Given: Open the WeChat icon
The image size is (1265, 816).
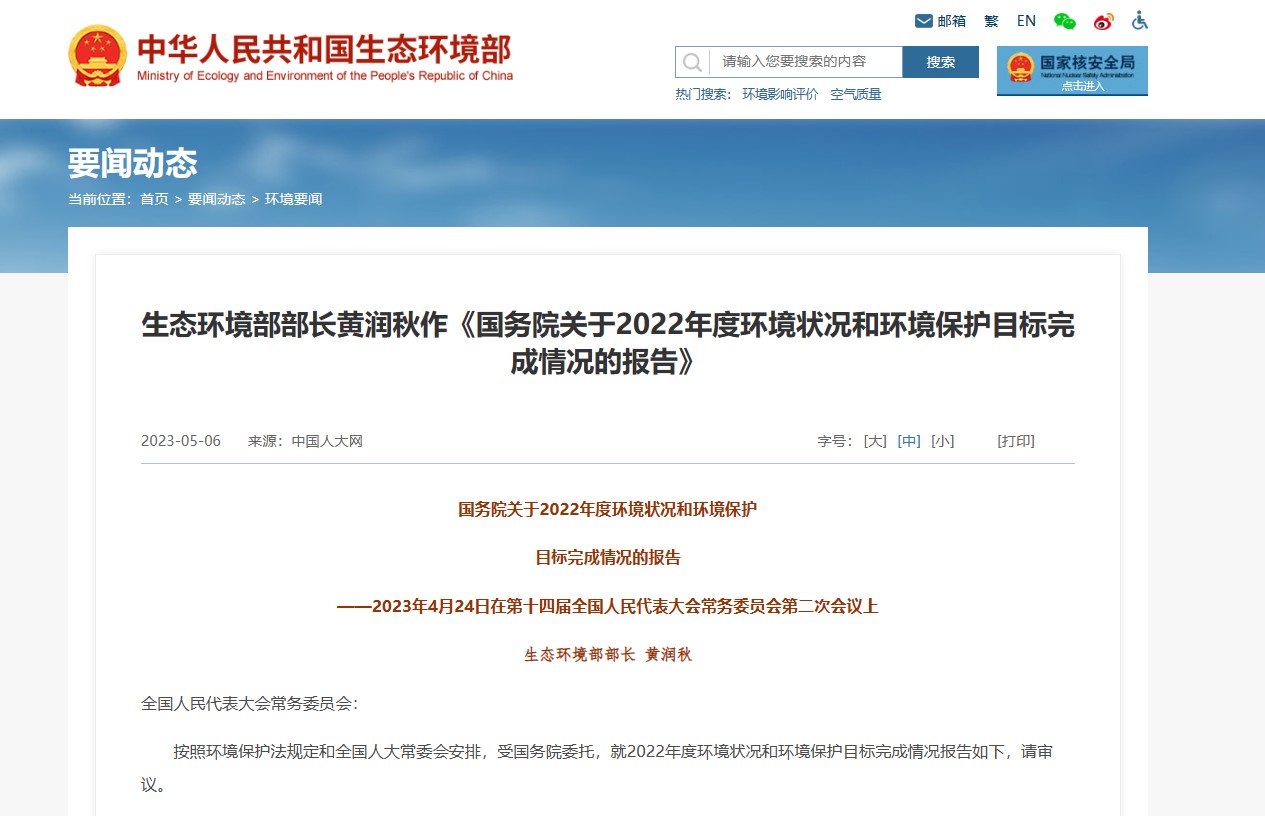Looking at the screenshot, I should [1065, 21].
